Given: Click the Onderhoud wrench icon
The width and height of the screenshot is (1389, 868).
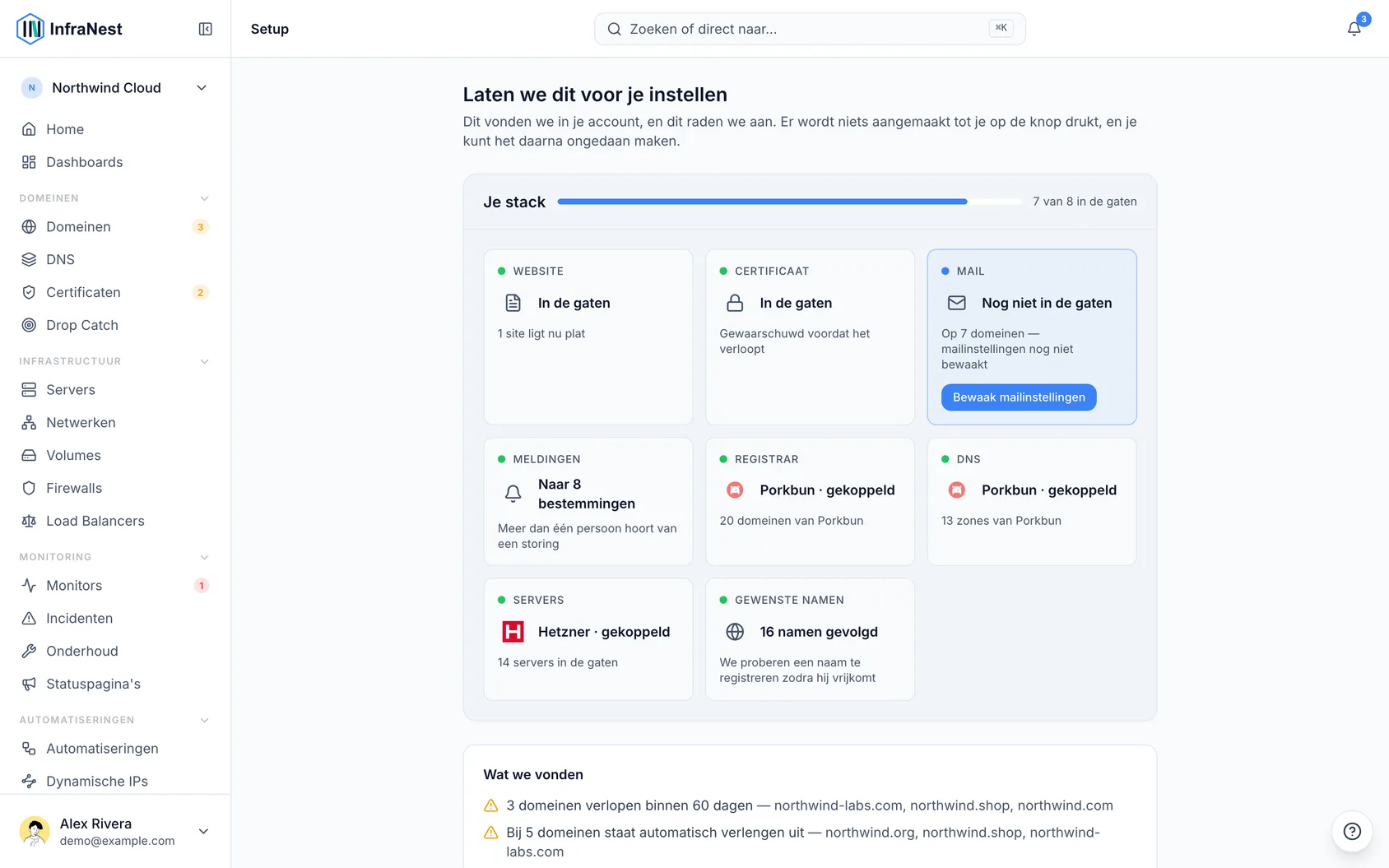Looking at the screenshot, I should 29,651.
